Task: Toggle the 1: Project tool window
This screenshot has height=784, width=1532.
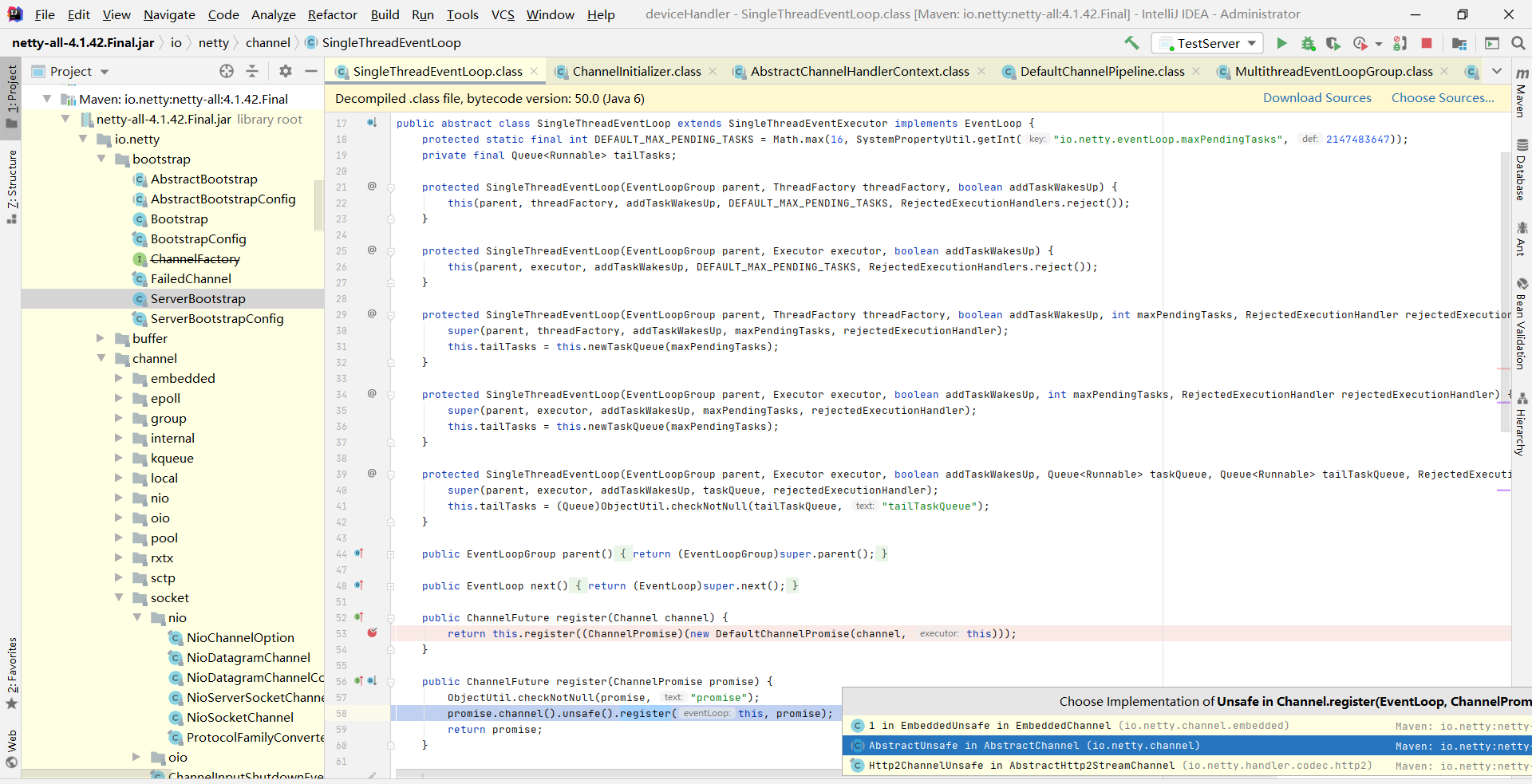Action: tap(11, 97)
